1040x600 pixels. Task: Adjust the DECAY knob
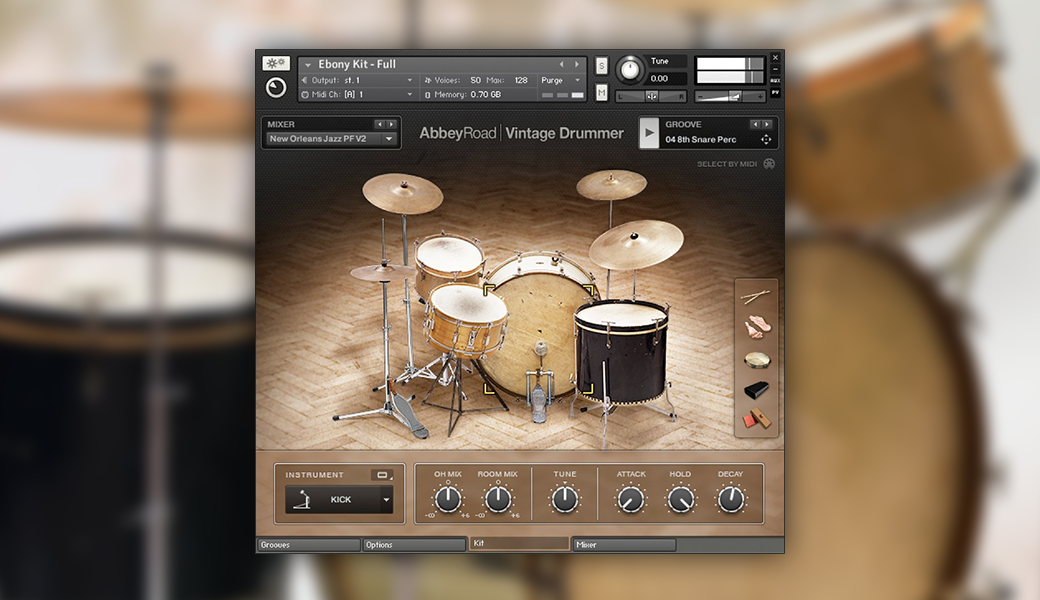coord(730,500)
